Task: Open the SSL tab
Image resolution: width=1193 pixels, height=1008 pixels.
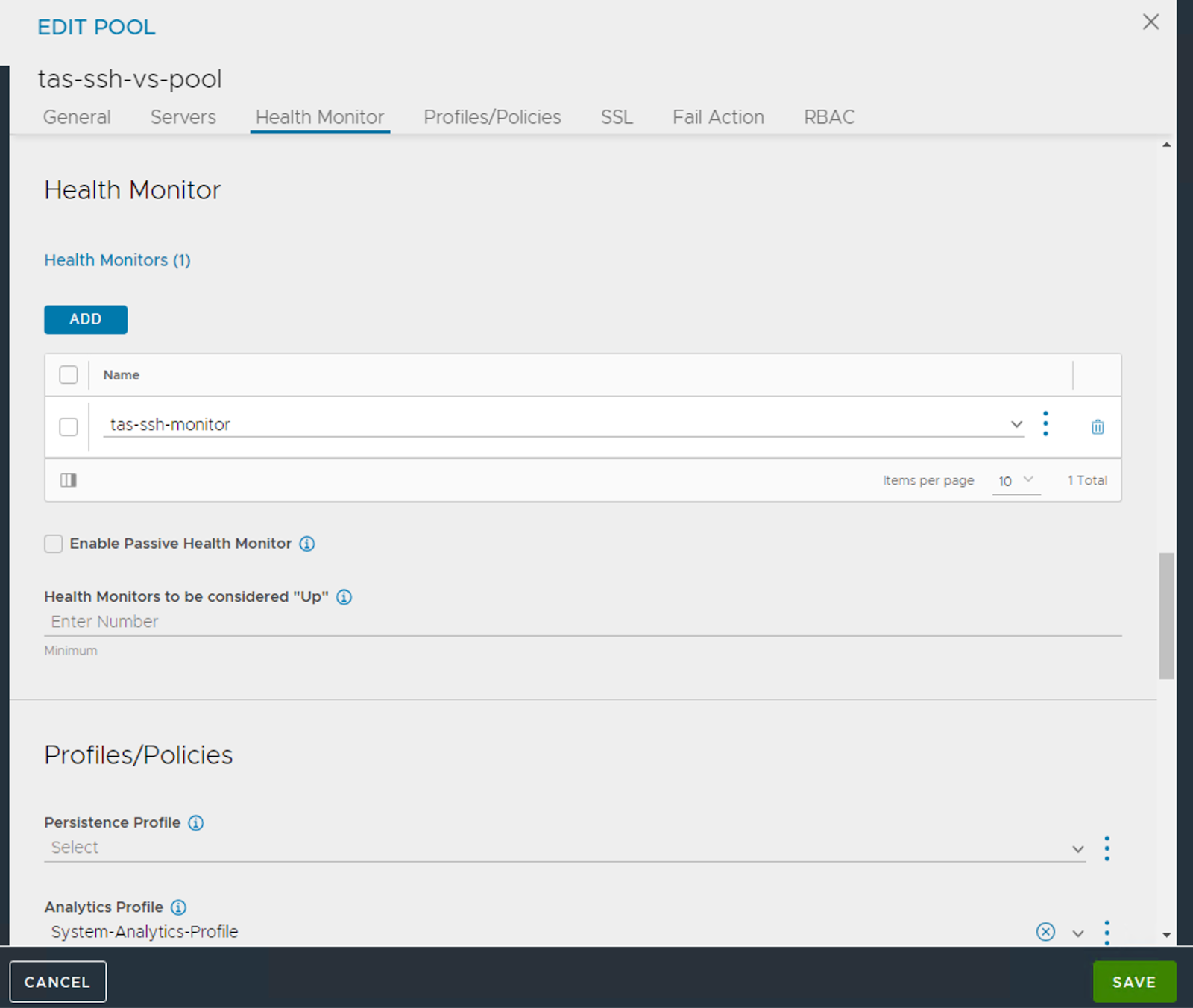Action: click(x=617, y=117)
